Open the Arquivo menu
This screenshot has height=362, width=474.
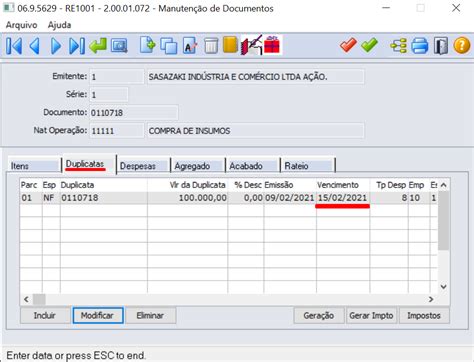[x=22, y=25]
